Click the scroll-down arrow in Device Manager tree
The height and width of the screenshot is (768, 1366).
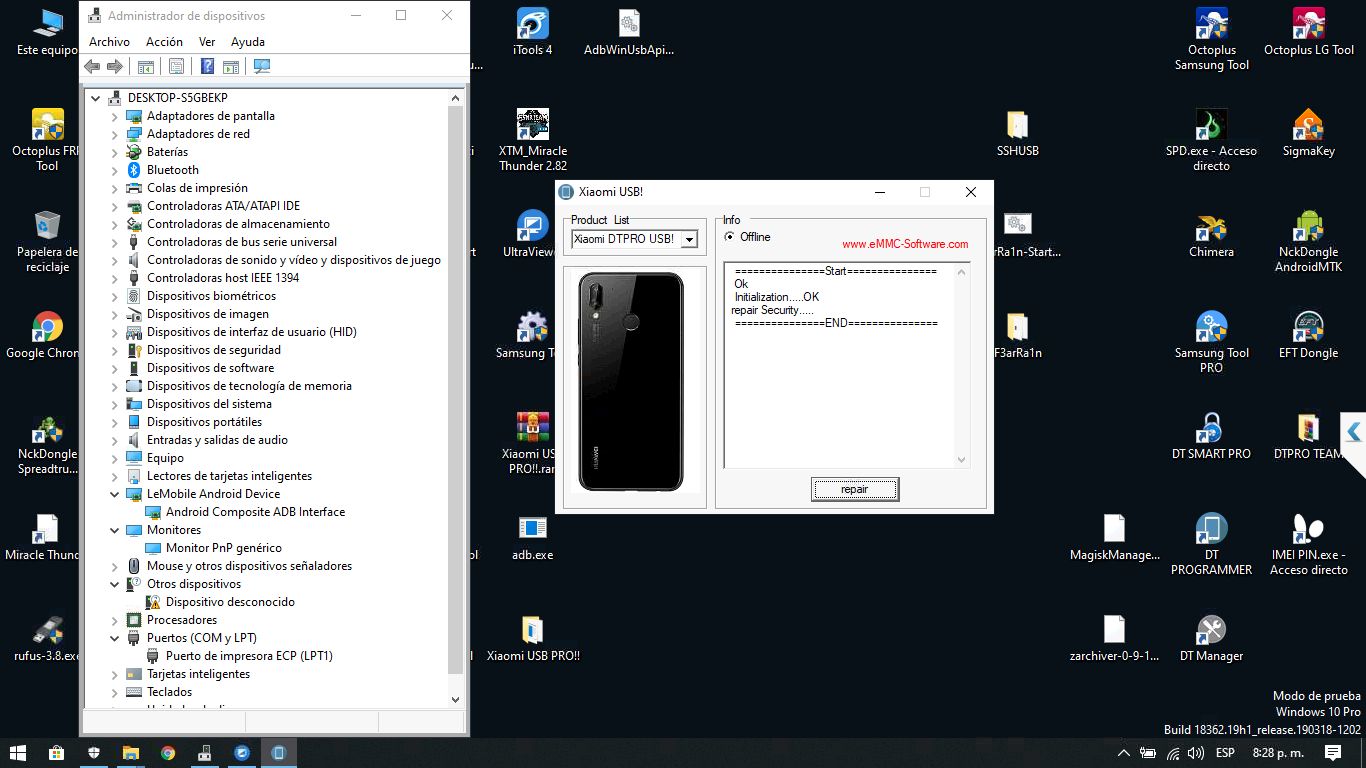pos(456,699)
